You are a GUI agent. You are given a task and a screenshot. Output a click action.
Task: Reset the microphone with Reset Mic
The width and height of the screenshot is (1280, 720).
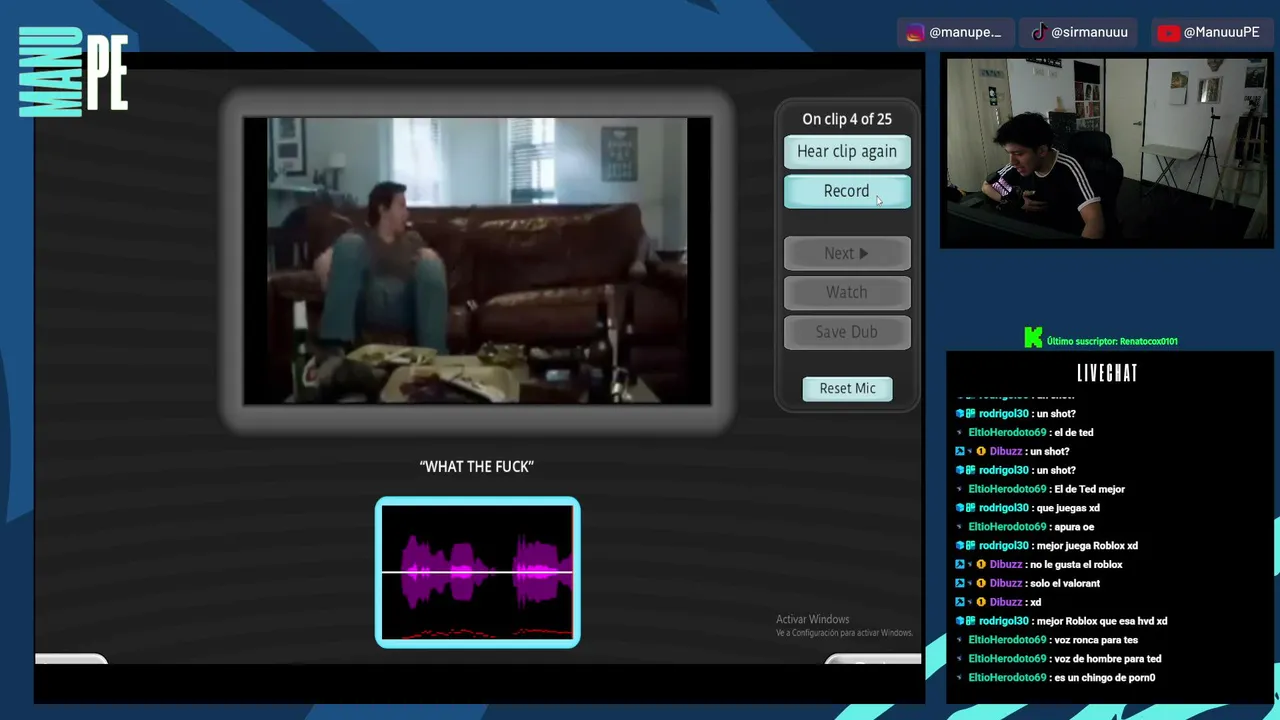(848, 389)
